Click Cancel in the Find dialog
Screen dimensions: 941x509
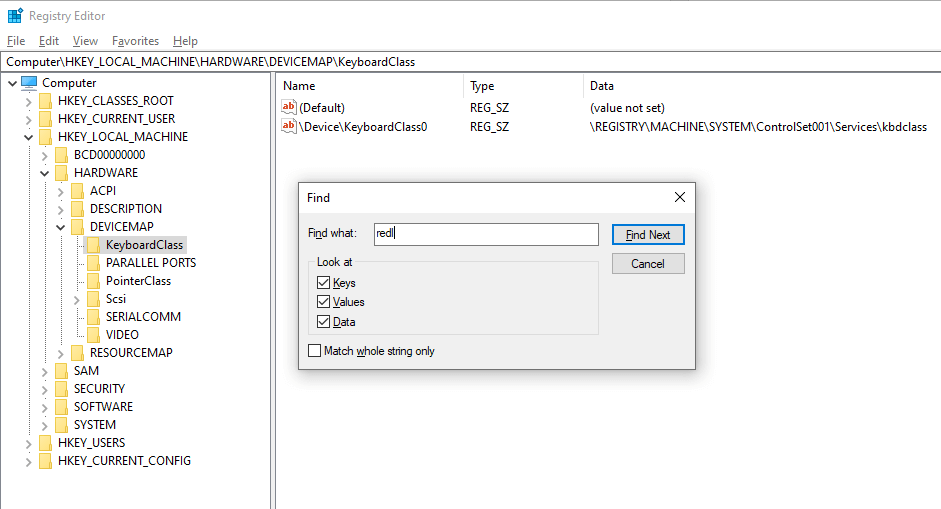[x=648, y=264]
